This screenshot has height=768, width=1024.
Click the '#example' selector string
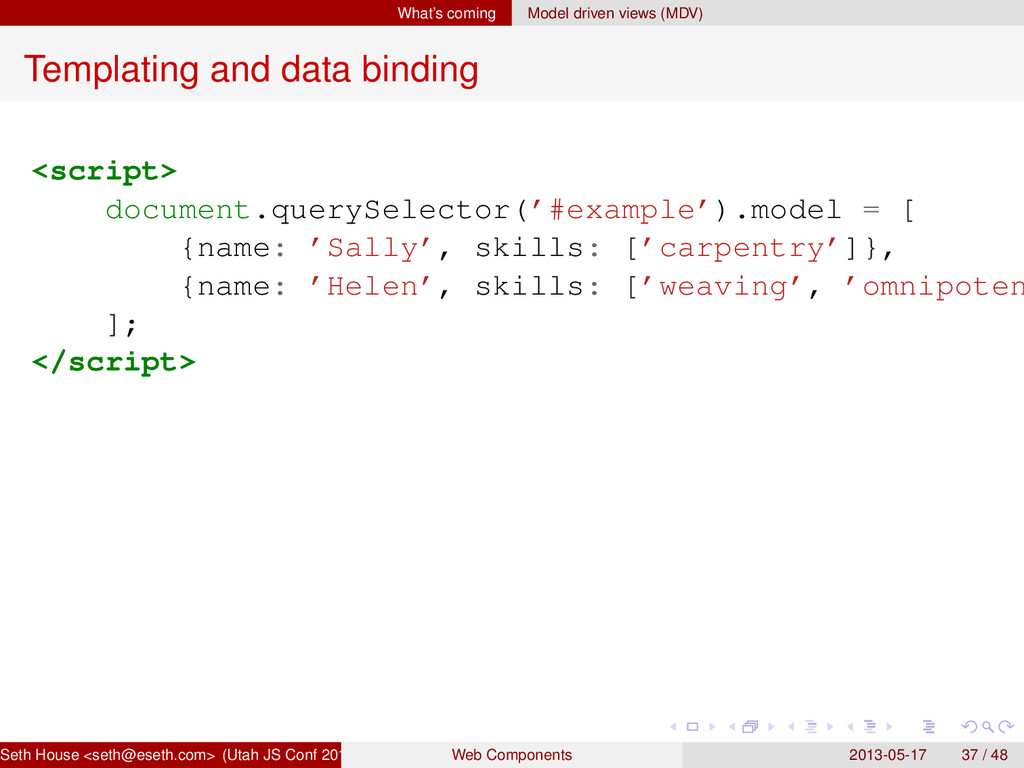click(620, 210)
